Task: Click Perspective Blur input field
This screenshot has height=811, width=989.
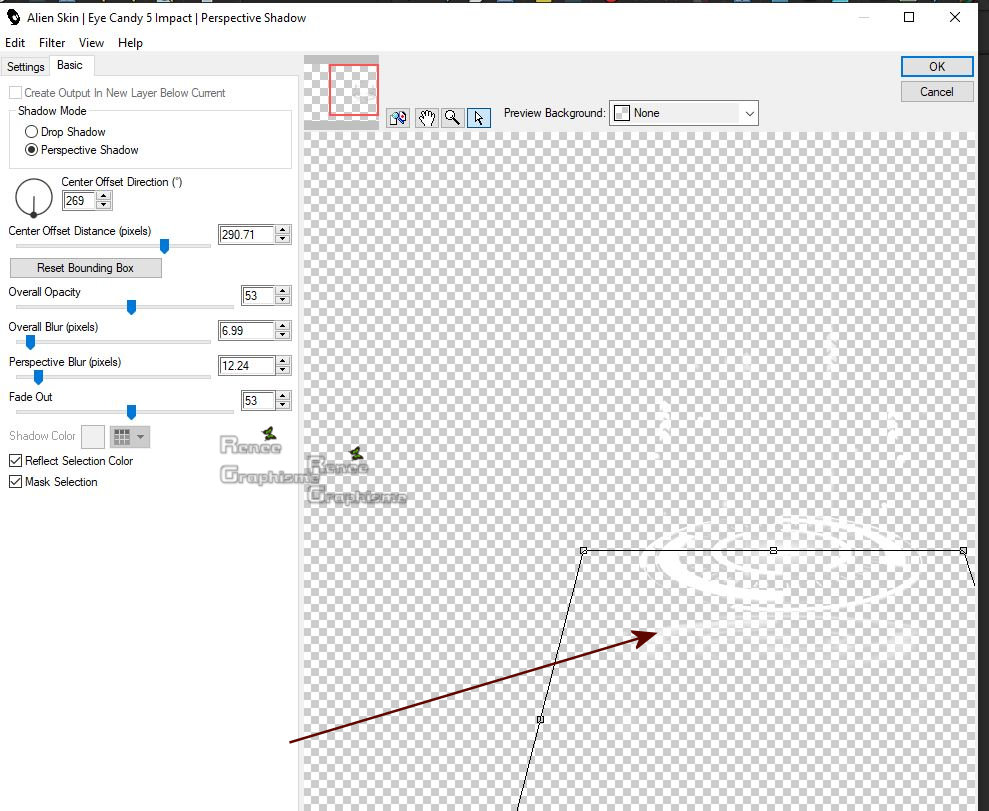Action: pos(247,365)
